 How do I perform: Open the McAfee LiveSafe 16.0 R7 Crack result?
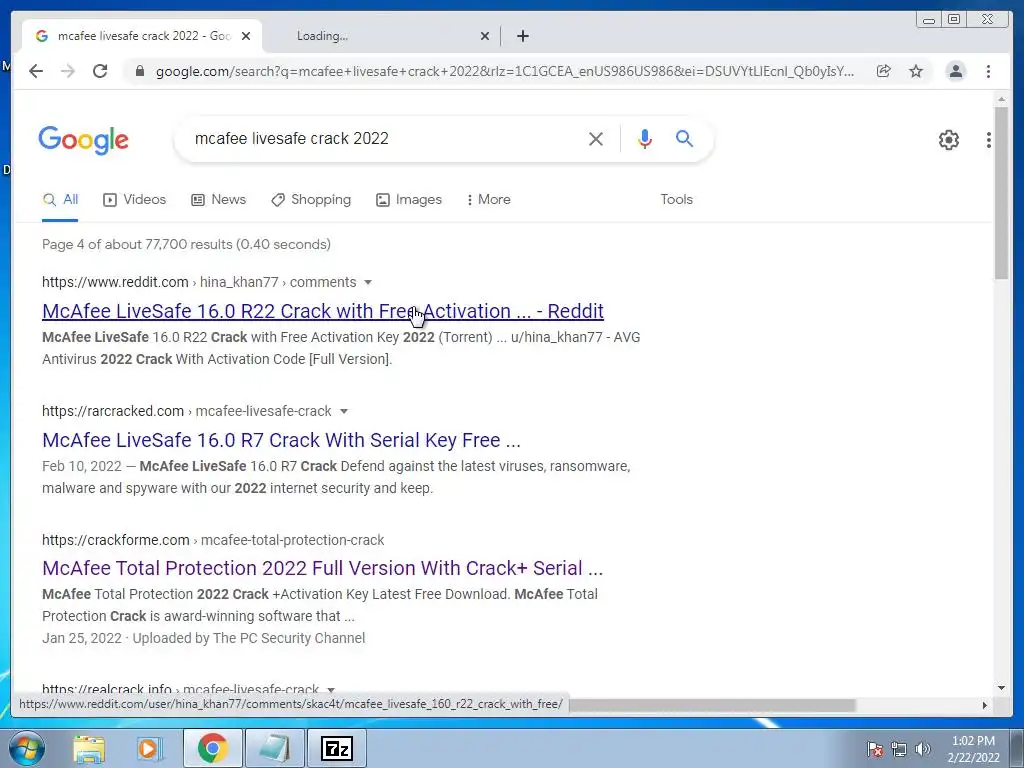[281, 440]
